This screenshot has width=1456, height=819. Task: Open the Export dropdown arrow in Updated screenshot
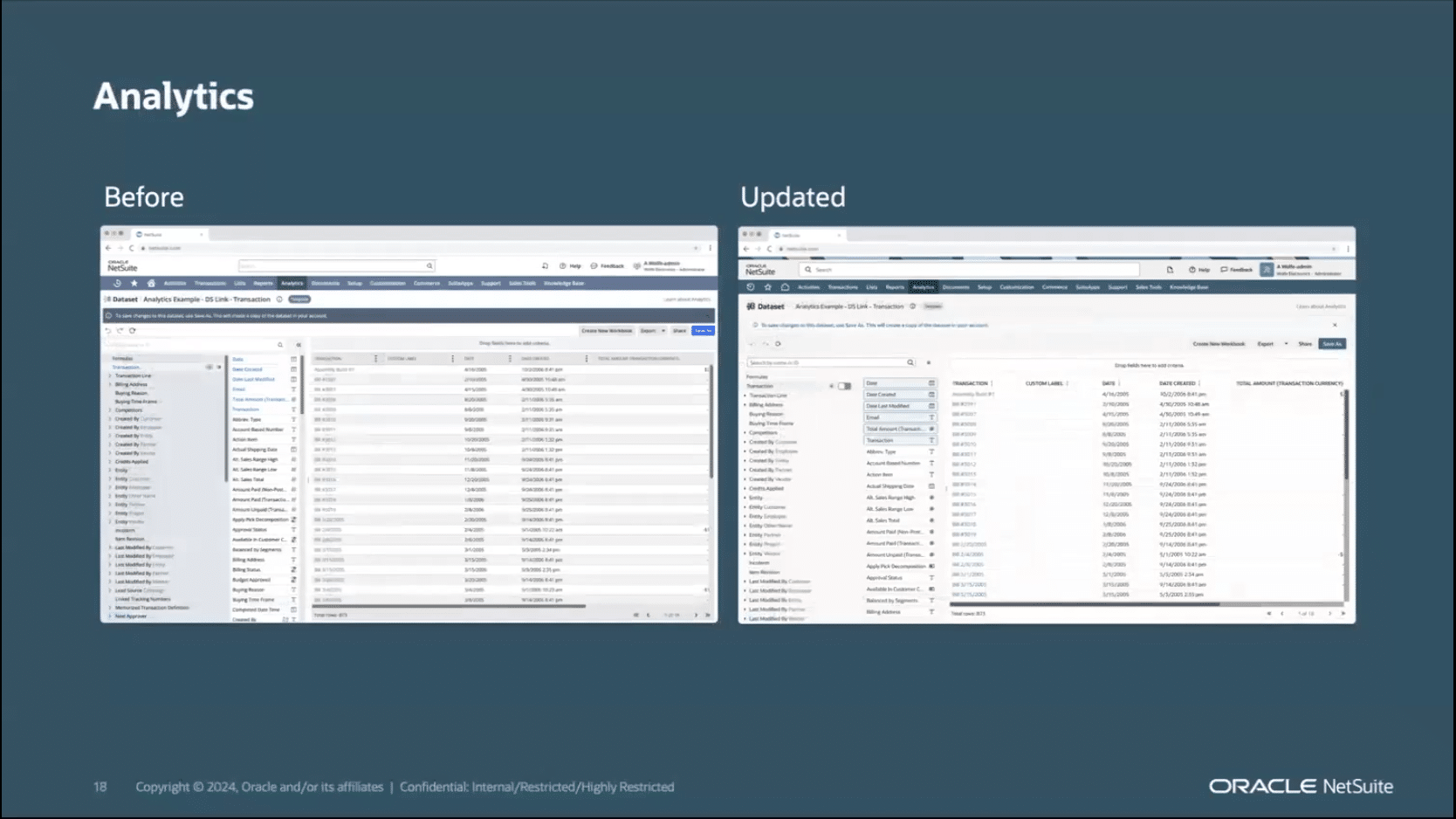click(1286, 344)
